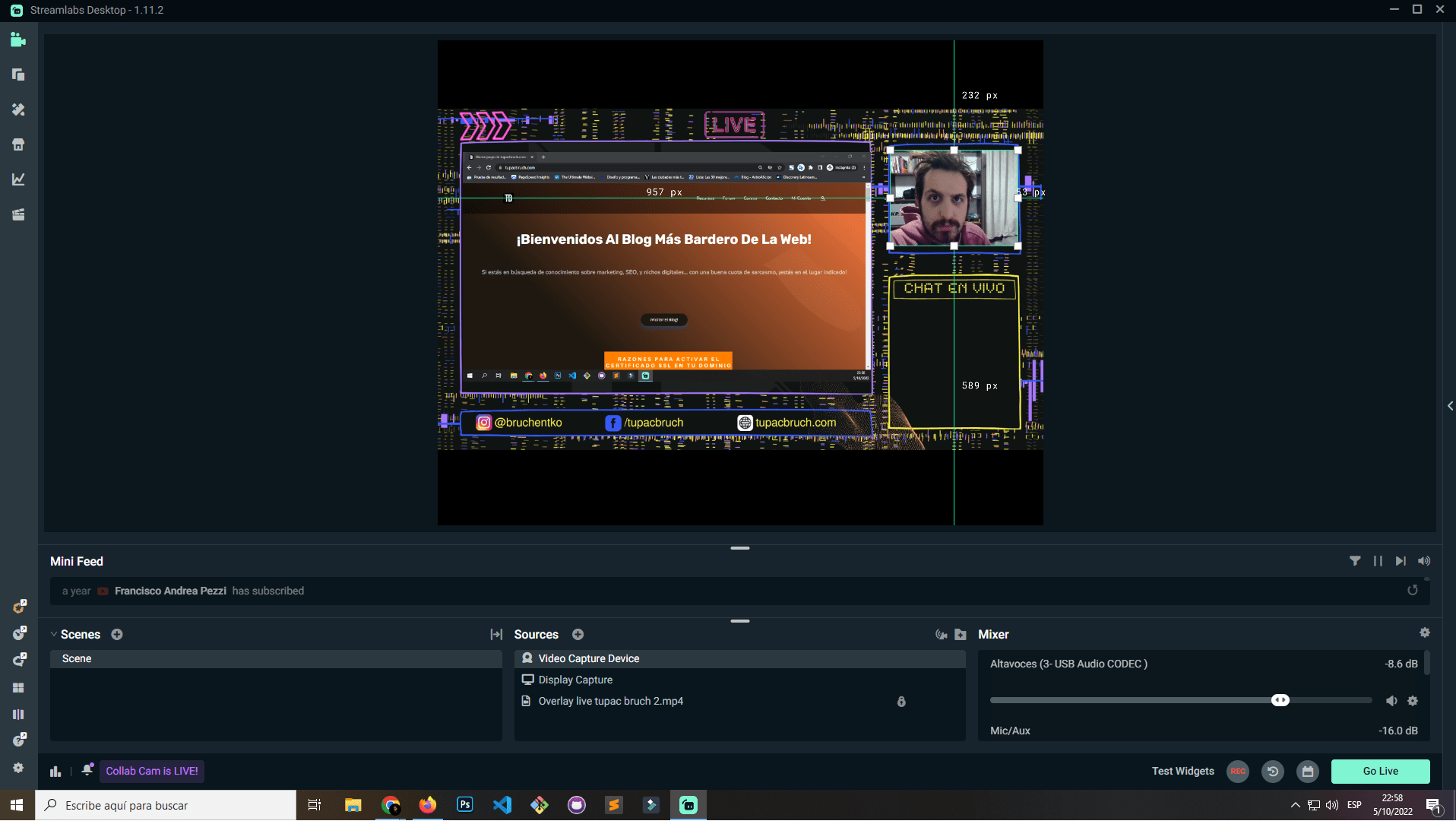
Task: Filter Mini Feed events with the funnel icon
Action: [x=1356, y=561]
